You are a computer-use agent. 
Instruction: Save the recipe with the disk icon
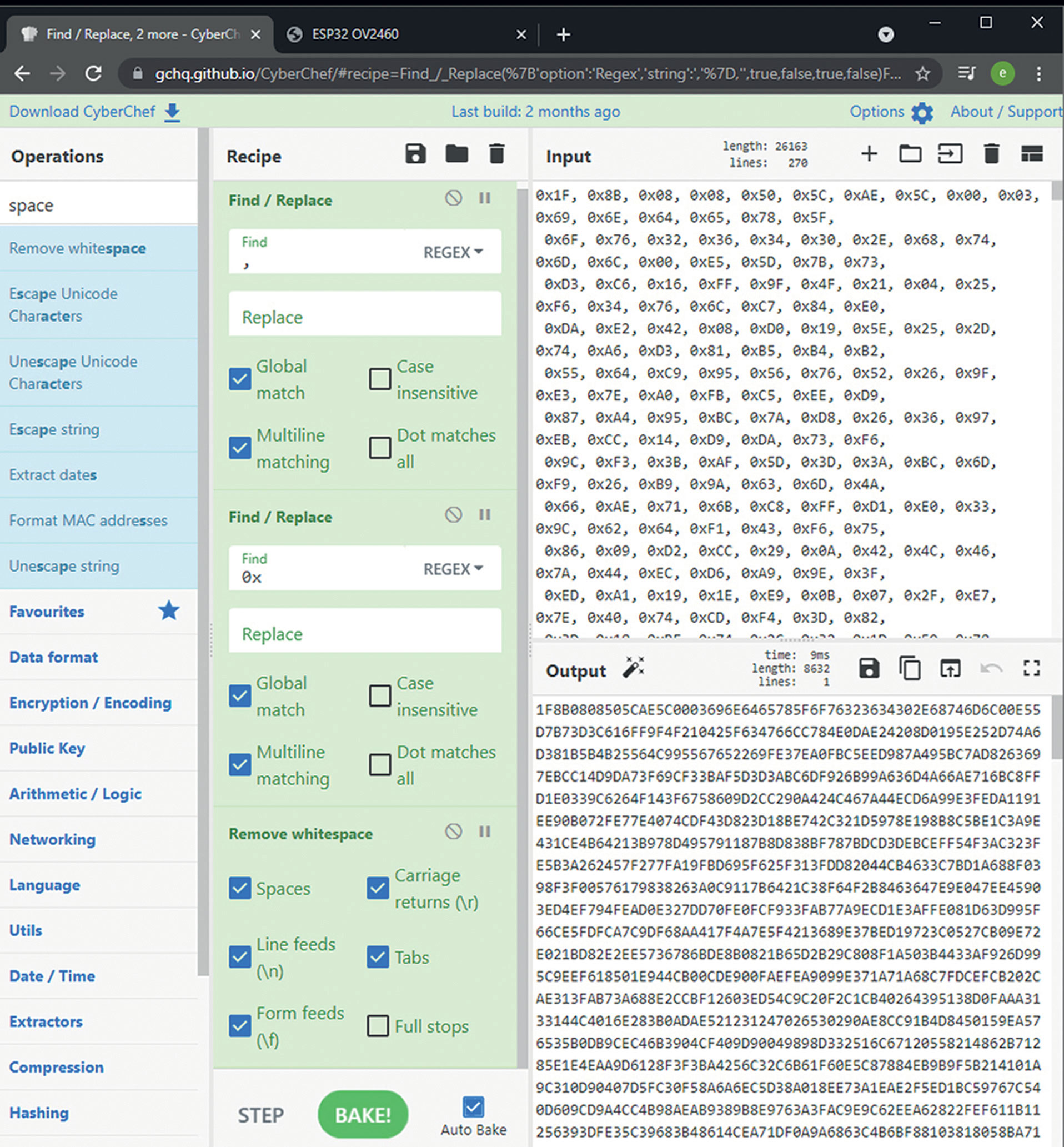[415, 154]
